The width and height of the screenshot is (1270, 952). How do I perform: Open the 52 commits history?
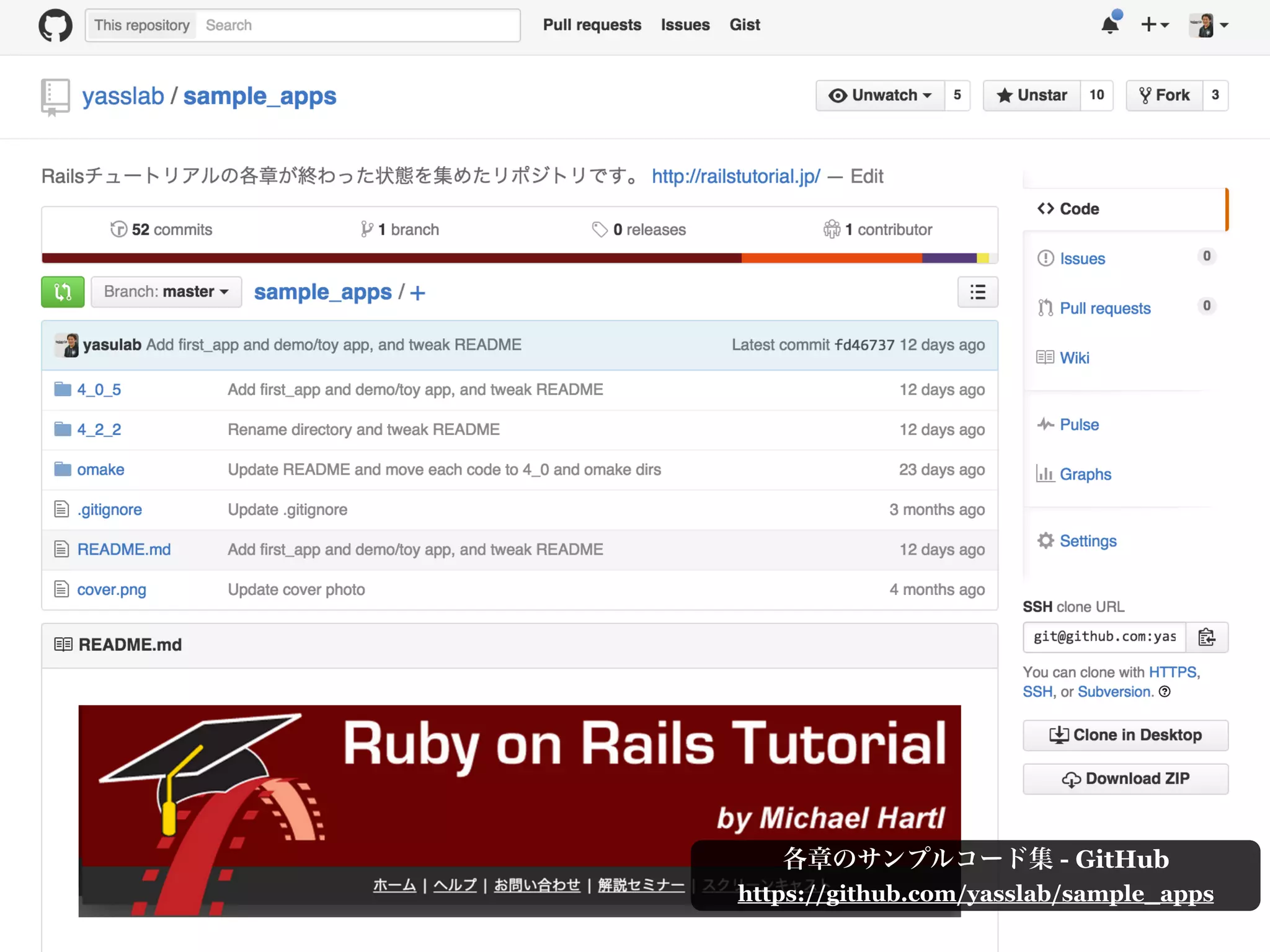161,230
